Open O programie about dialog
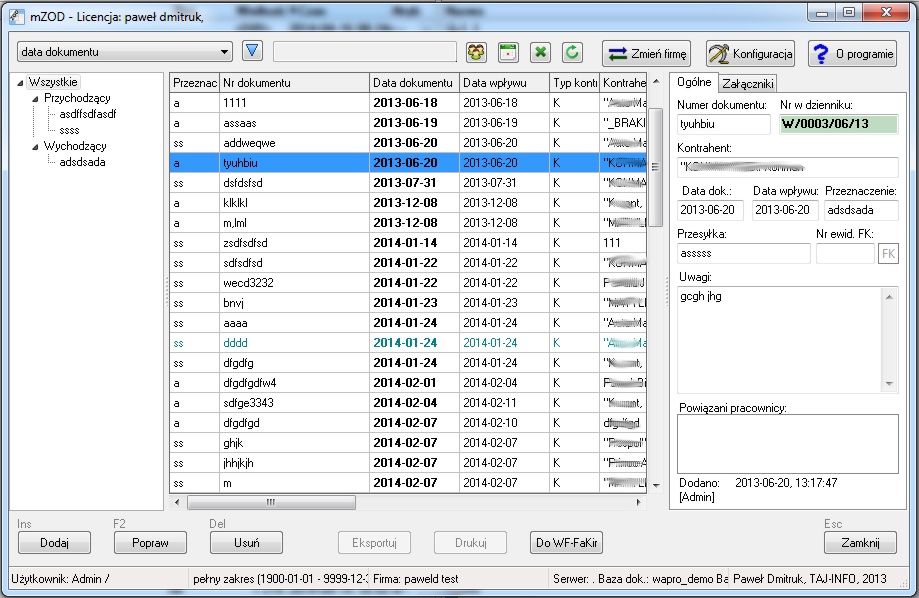The width and height of the screenshot is (919, 598). 853,54
